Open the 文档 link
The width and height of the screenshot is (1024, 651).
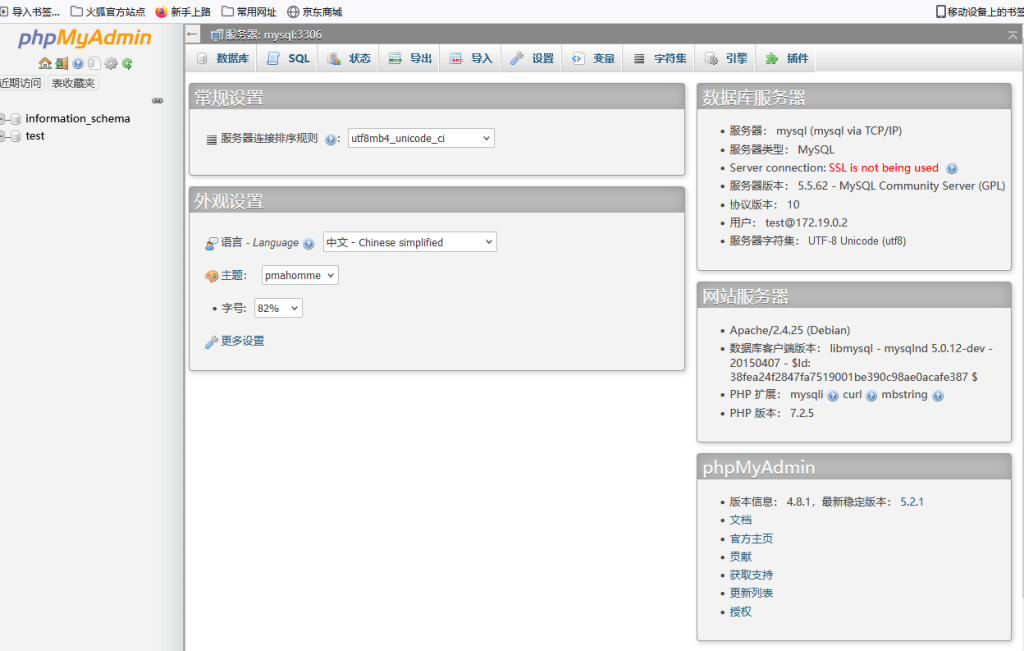point(741,520)
